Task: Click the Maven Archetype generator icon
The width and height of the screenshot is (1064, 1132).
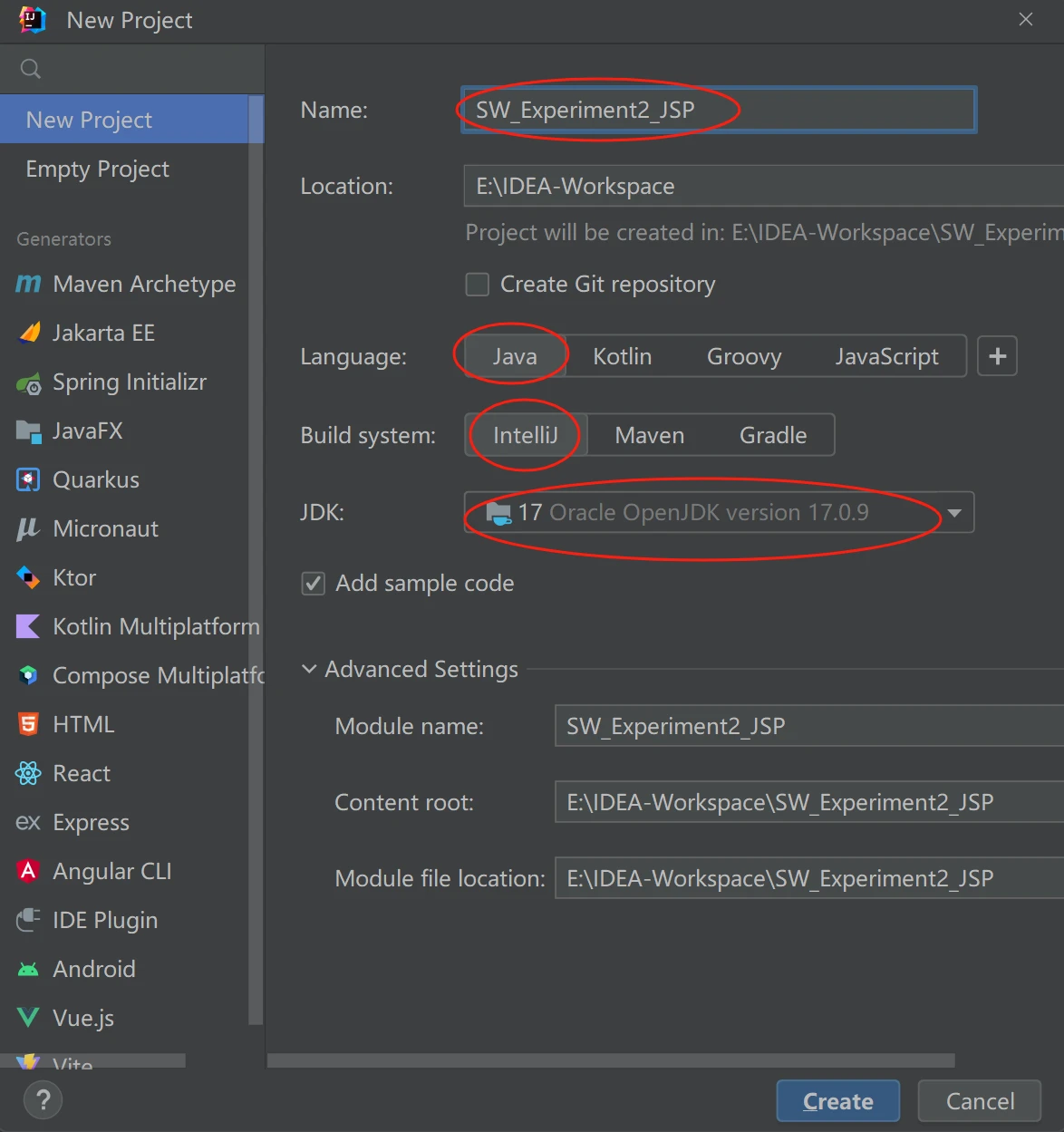Action: pyautogui.click(x=28, y=285)
